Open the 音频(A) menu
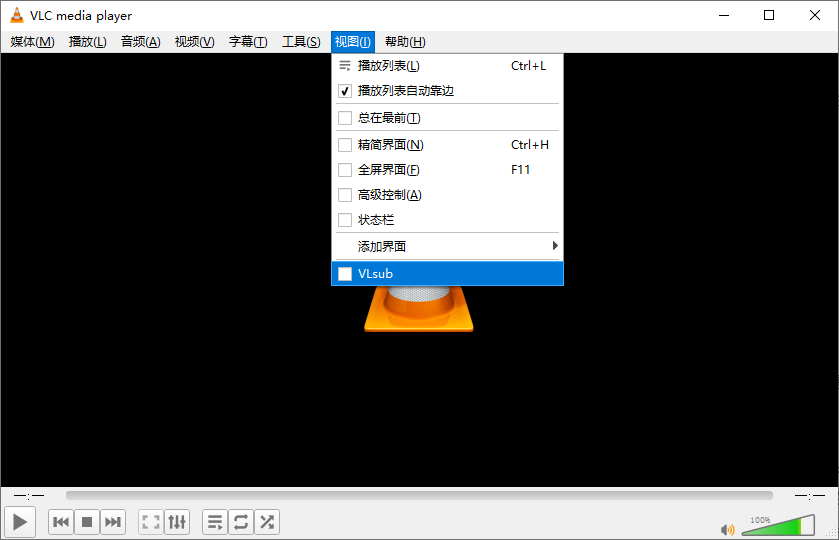This screenshot has height=540, width=839. pos(141,42)
